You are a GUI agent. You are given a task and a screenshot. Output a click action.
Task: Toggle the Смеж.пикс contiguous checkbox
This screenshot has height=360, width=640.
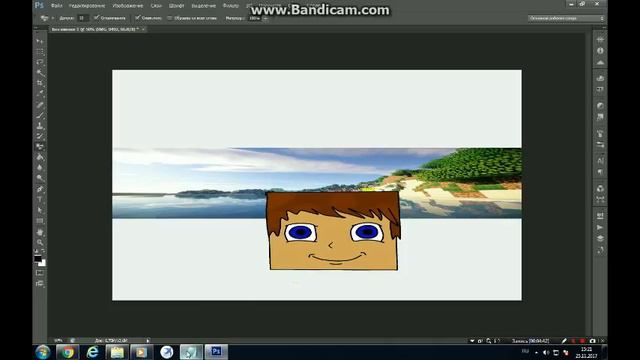(138, 18)
